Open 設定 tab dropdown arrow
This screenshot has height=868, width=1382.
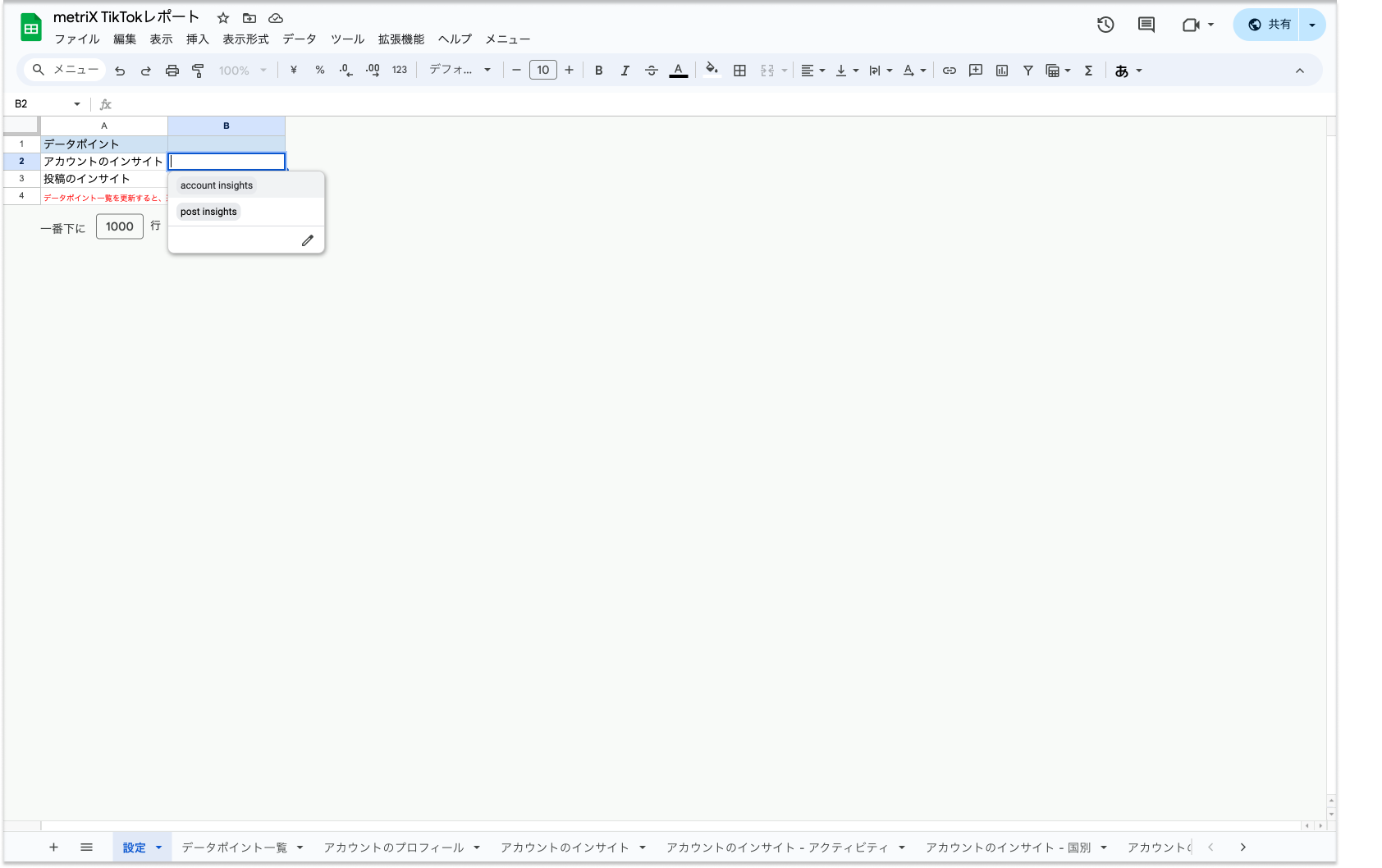(x=158, y=847)
